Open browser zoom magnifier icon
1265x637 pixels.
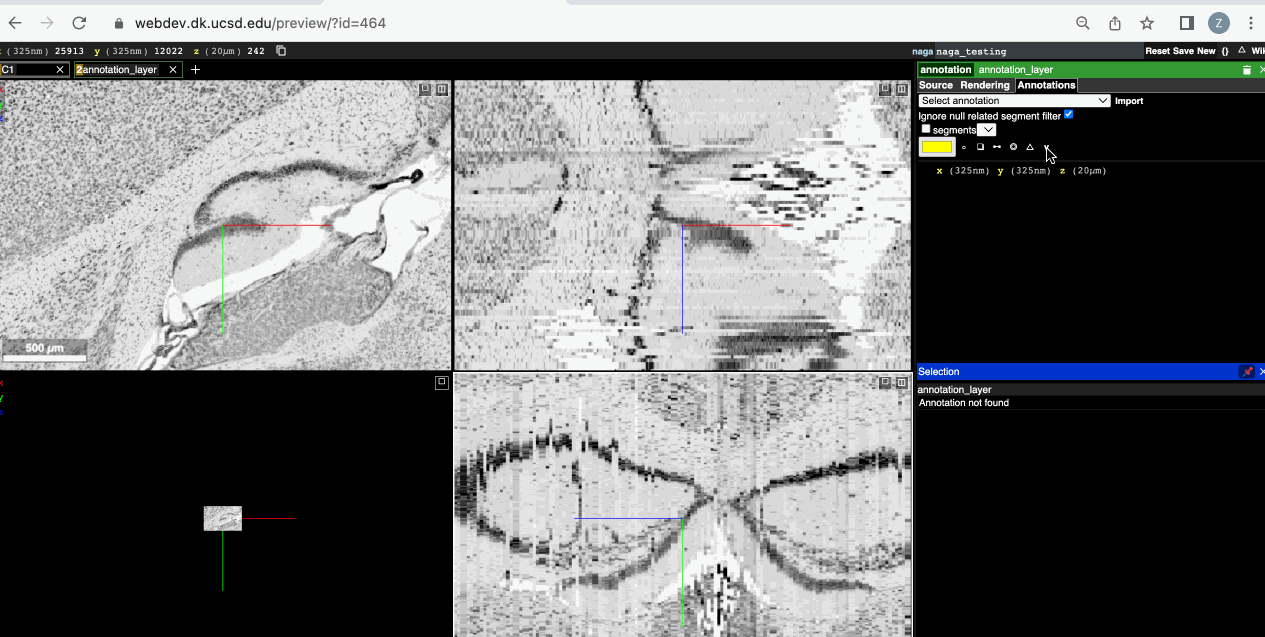tap(1083, 23)
